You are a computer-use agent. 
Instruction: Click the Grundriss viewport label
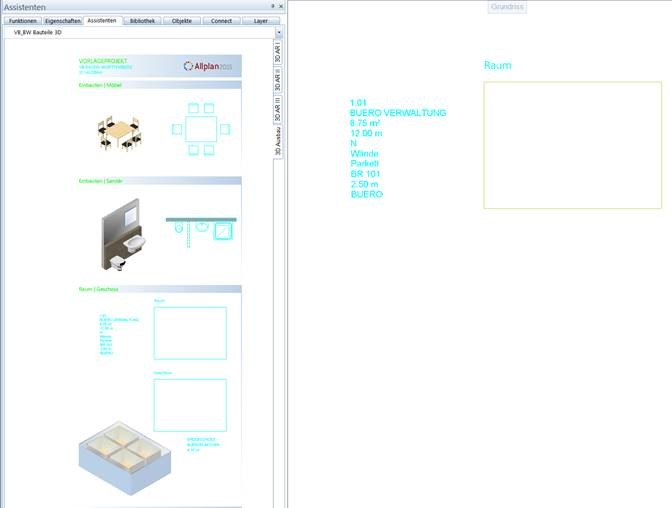[507, 7]
